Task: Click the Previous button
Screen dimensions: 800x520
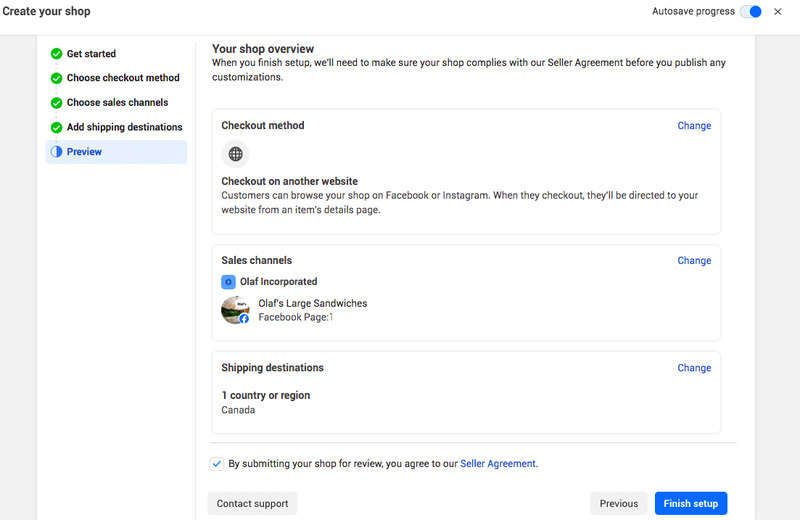Action: point(618,504)
